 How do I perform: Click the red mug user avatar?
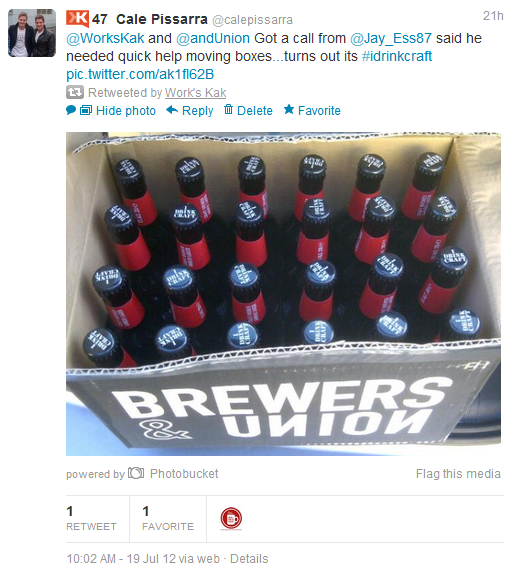(231, 519)
